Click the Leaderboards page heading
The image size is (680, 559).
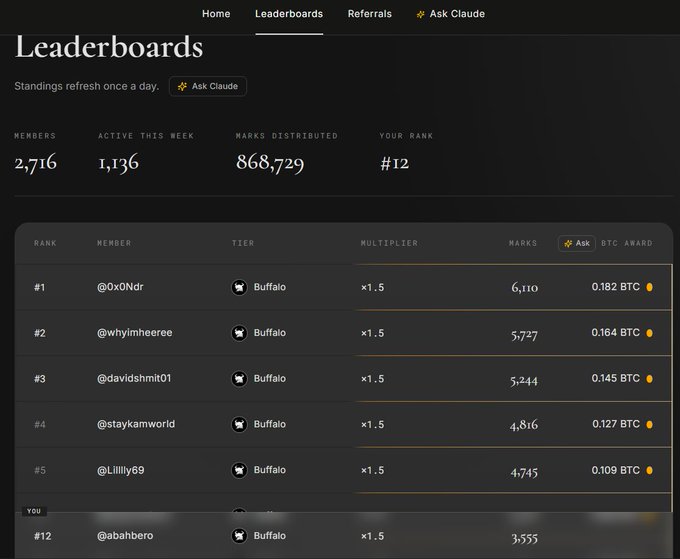click(x=109, y=47)
